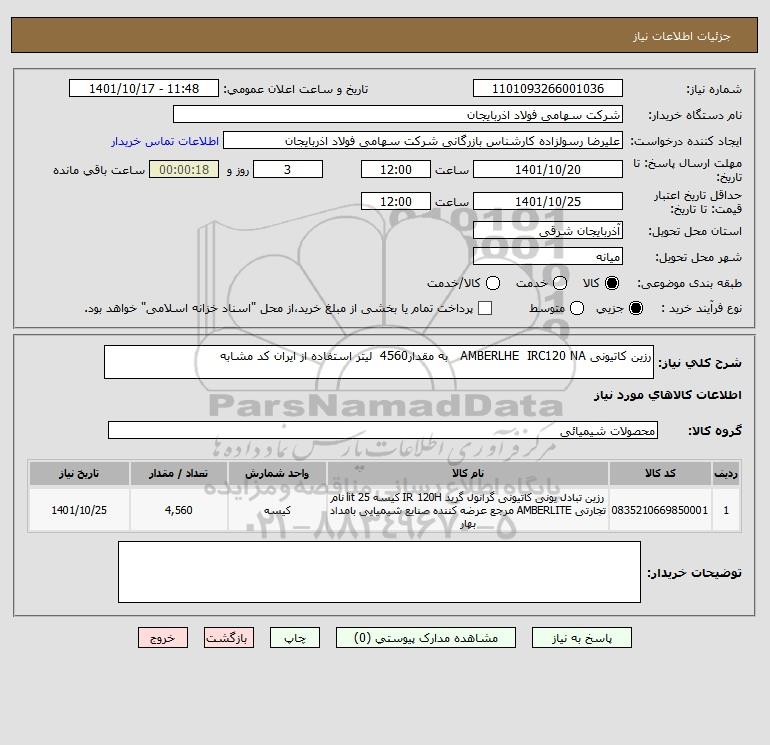Select the کالا radio button
Screen dimensions: 770x745
[612, 283]
